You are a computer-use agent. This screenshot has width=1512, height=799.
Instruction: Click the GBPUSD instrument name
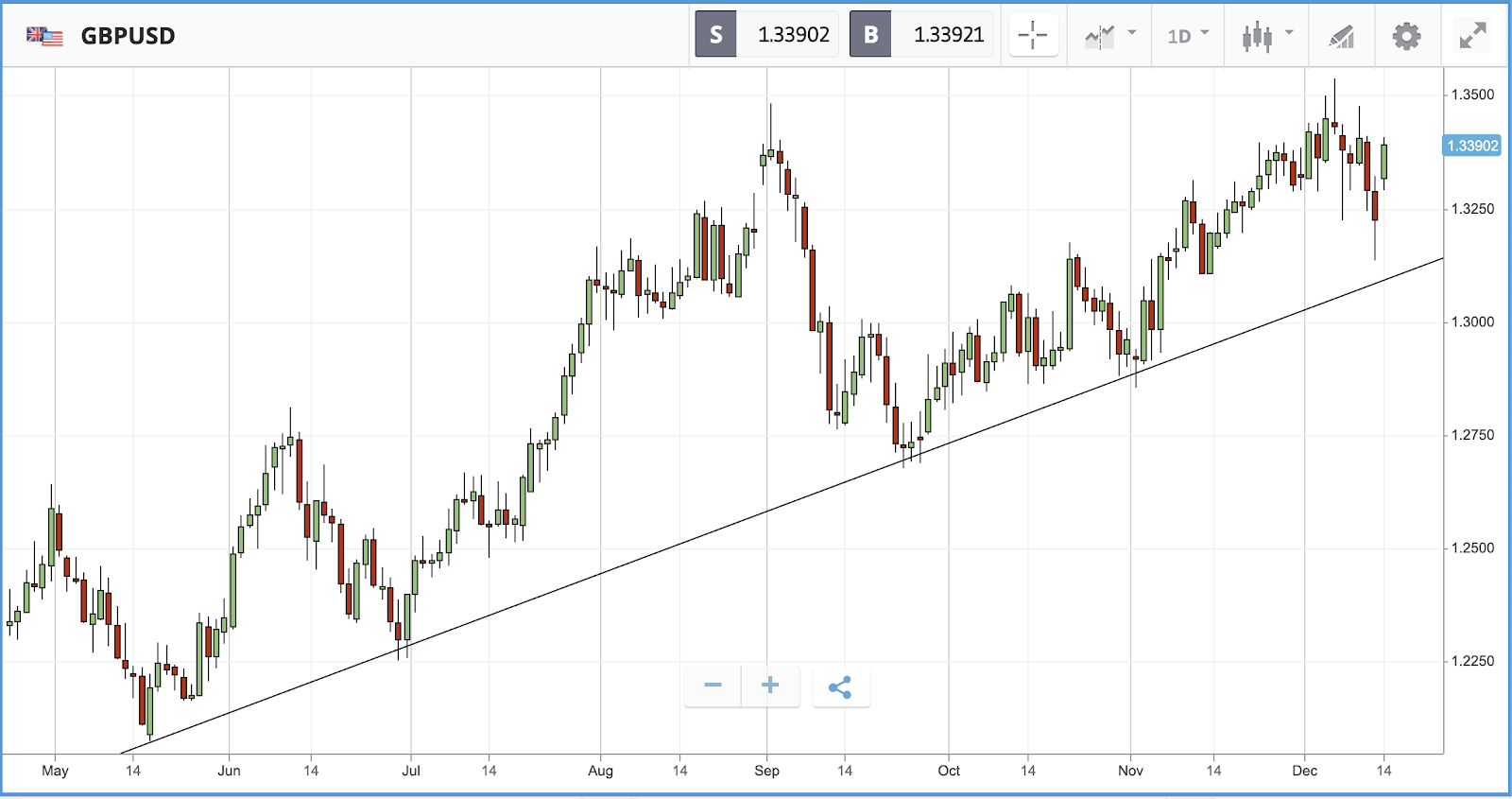[x=128, y=36]
